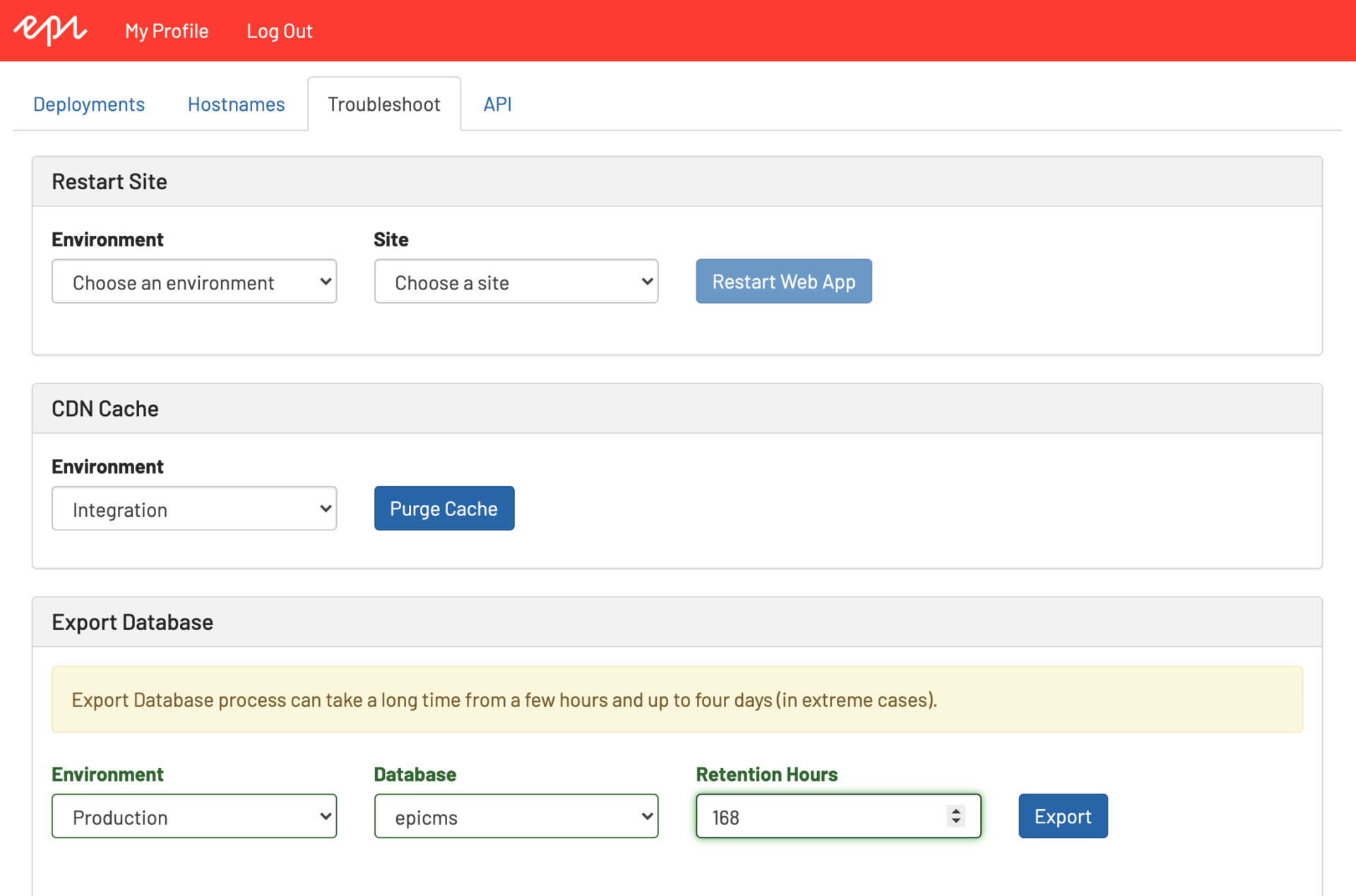Select the Troubleshoot tab
This screenshot has width=1356, height=896.
[383, 104]
